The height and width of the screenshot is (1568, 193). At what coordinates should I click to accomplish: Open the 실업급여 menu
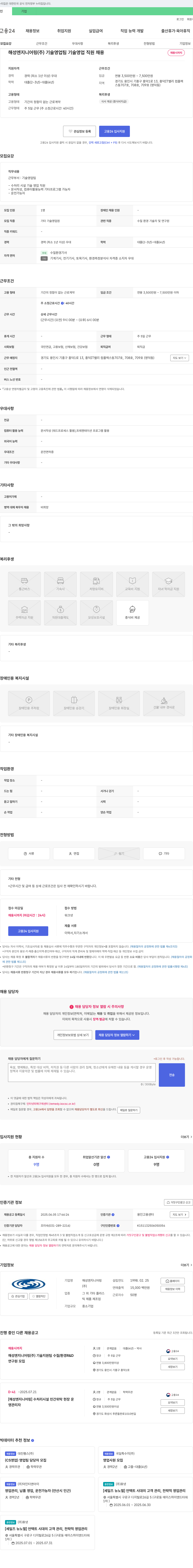pos(96,31)
